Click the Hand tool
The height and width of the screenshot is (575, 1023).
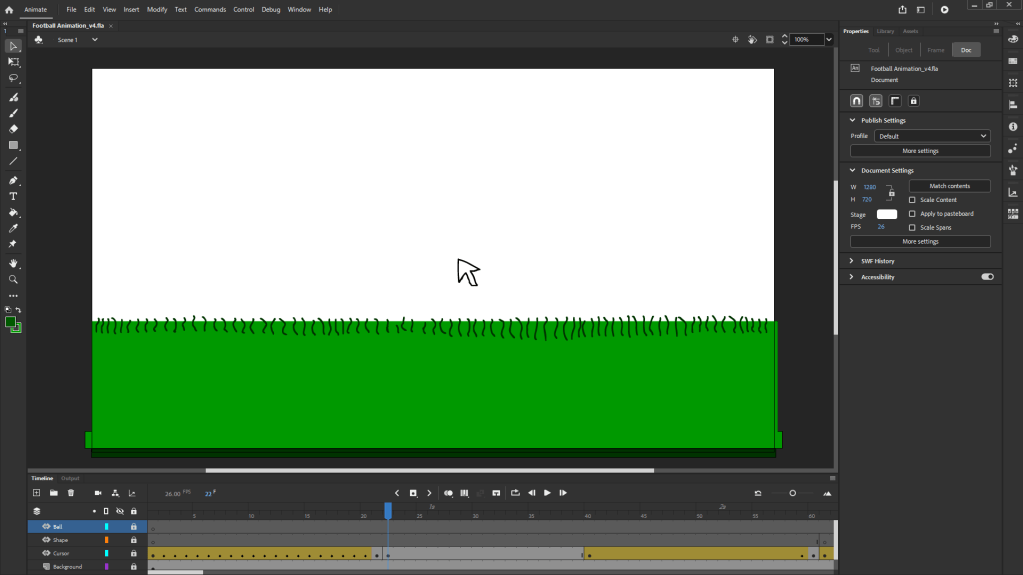(13, 264)
